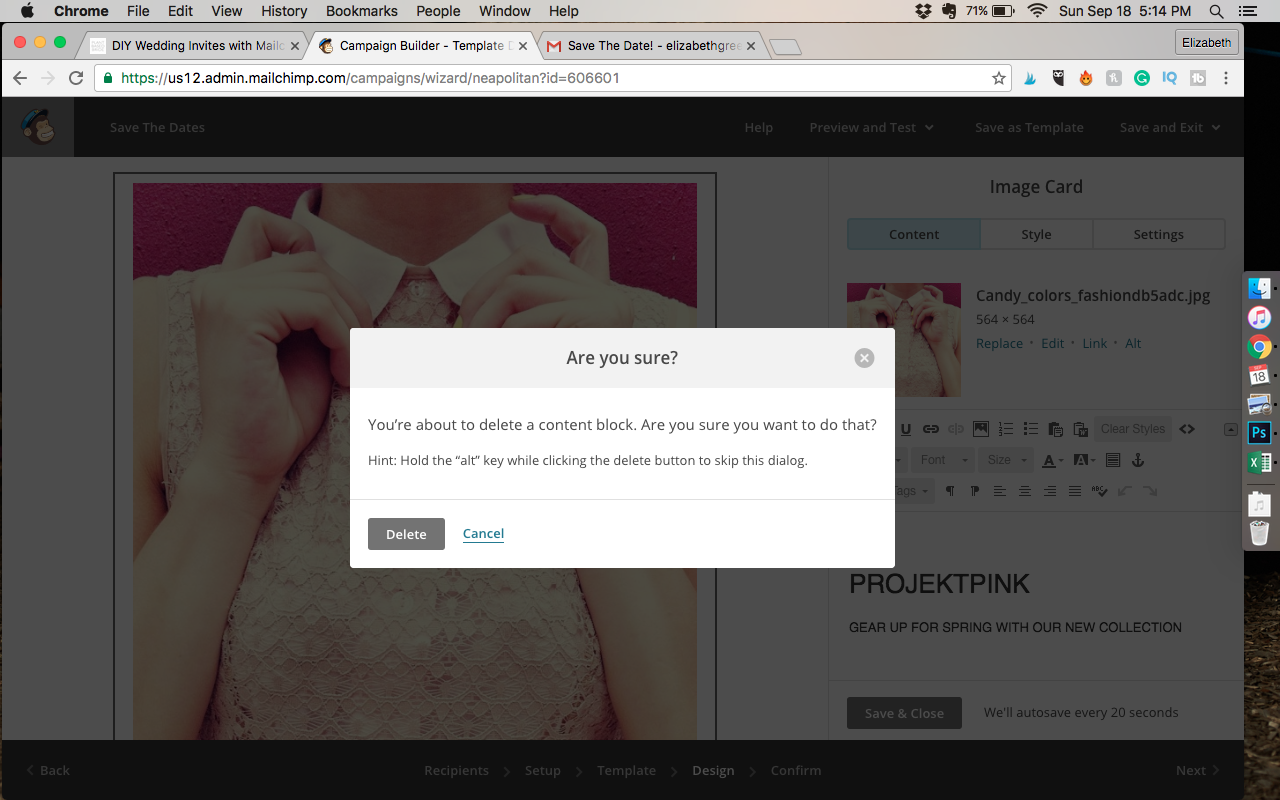Open the merge Tags dropdown
The image size is (1280, 800).
click(912, 491)
